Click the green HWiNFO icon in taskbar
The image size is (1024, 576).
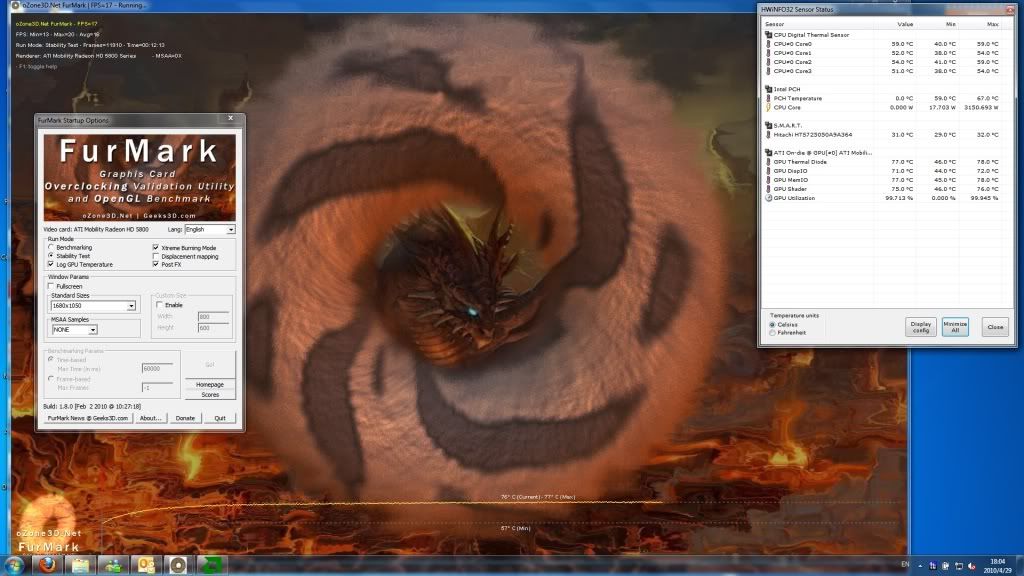click(210, 565)
